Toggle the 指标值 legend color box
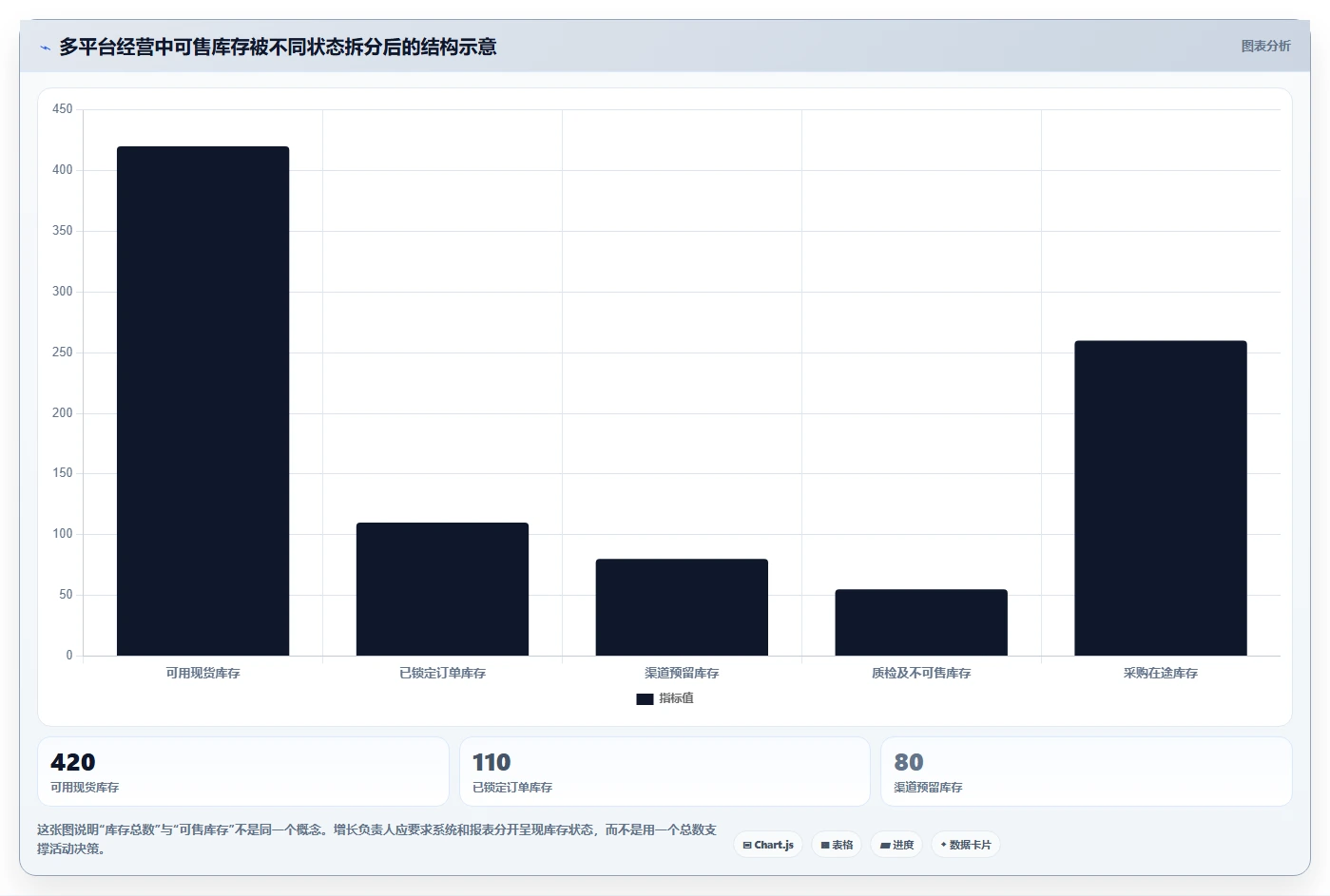 coord(645,698)
